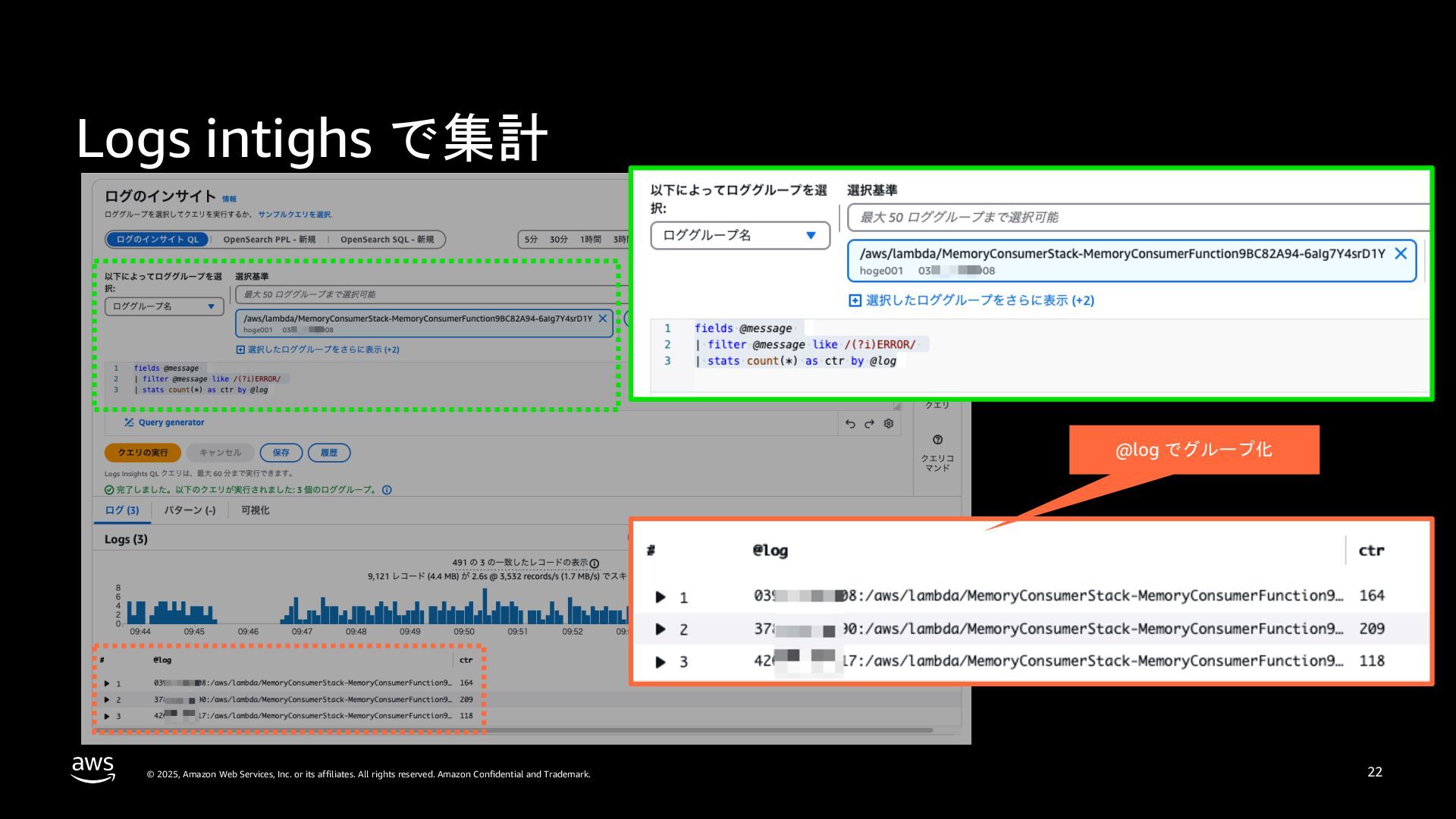
Task: Remove log group chip in small console
Action: tap(603, 318)
